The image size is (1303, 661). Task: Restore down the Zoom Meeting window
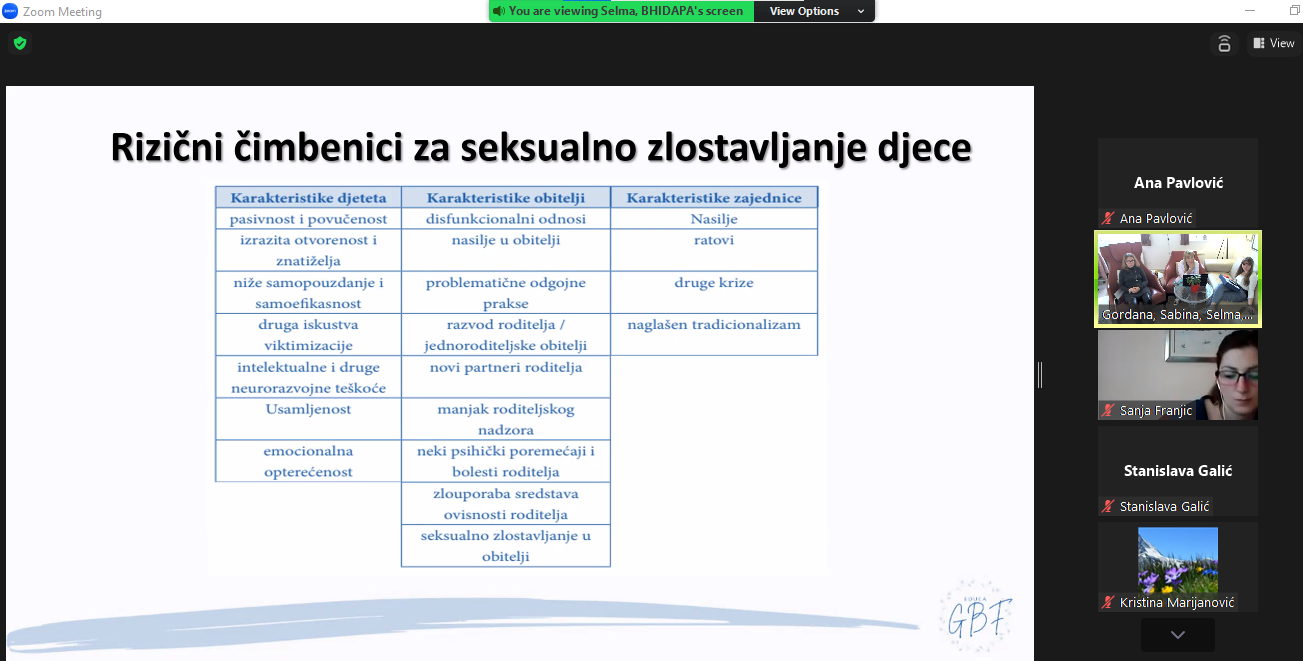tap(1294, 11)
